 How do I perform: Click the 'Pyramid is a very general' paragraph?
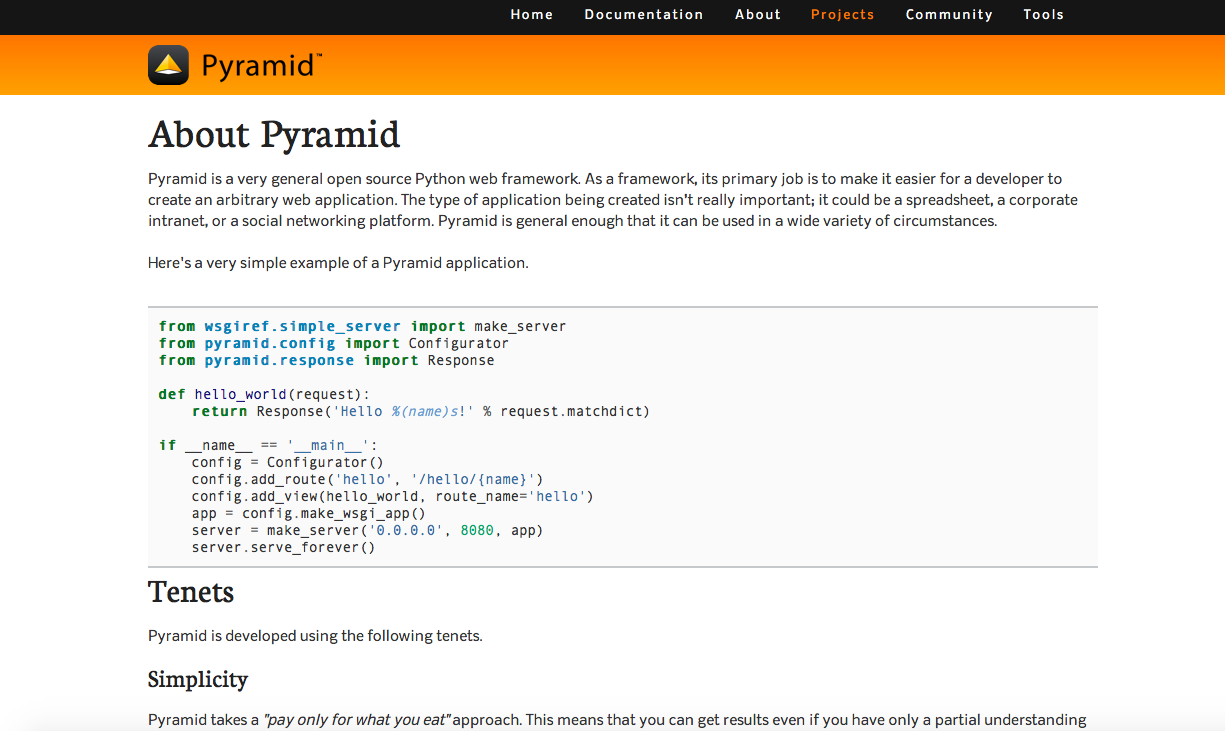pos(613,200)
